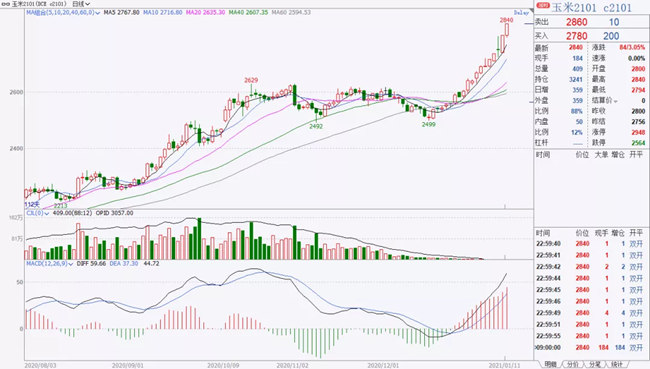Switch to the 统计 tab

pos(617,364)
